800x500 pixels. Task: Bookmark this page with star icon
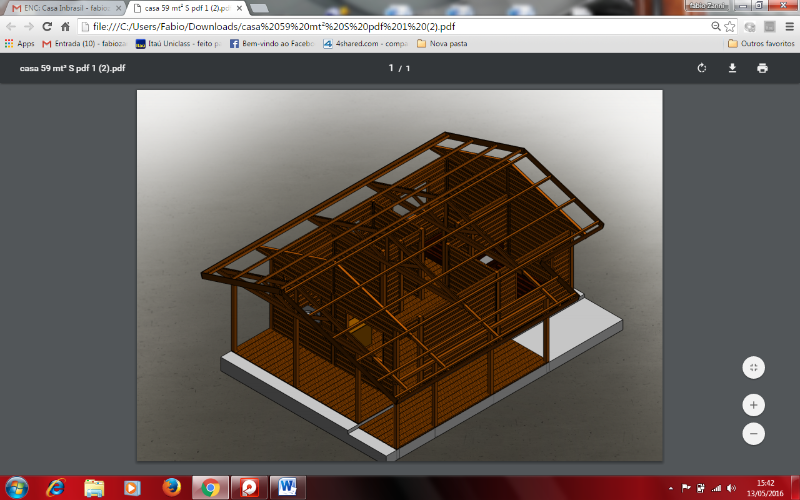[x=731, y=27]
